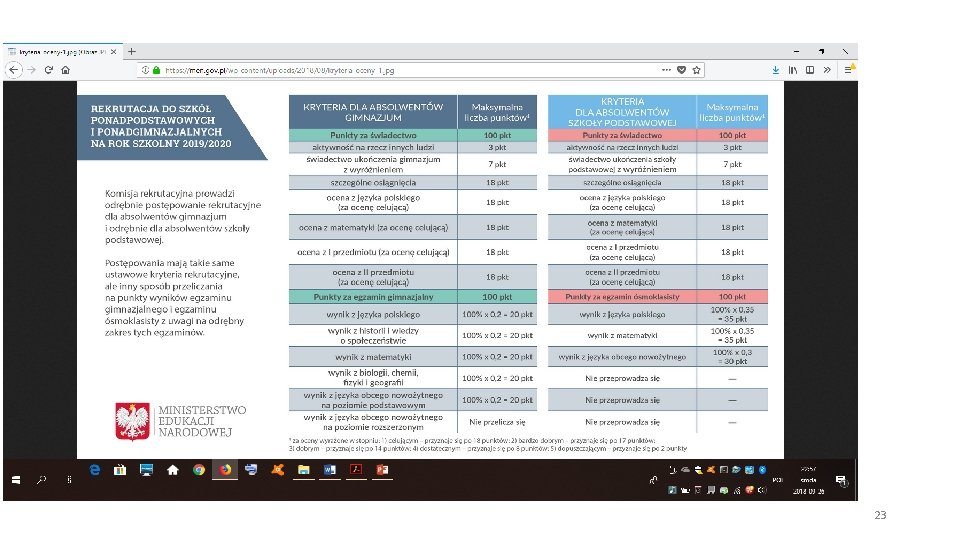Show site information icon in address bar
This screenshot has width=960, height=540.
pos(146,70)
